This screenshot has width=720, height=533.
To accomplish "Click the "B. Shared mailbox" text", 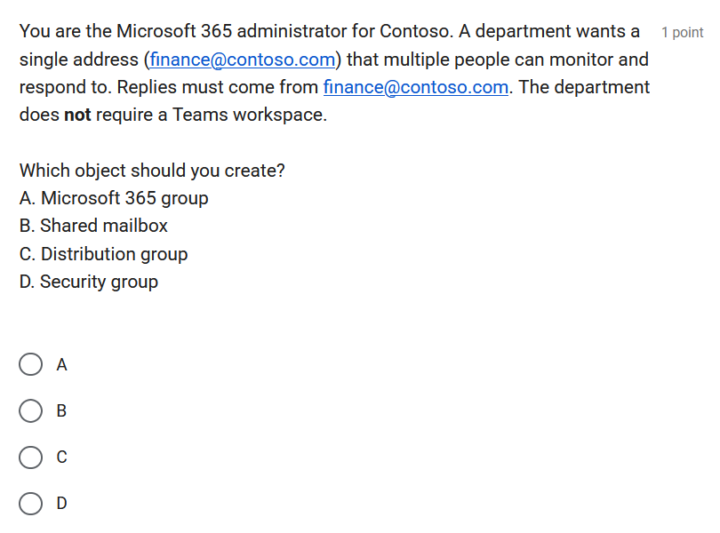I will tap(94, 226).
